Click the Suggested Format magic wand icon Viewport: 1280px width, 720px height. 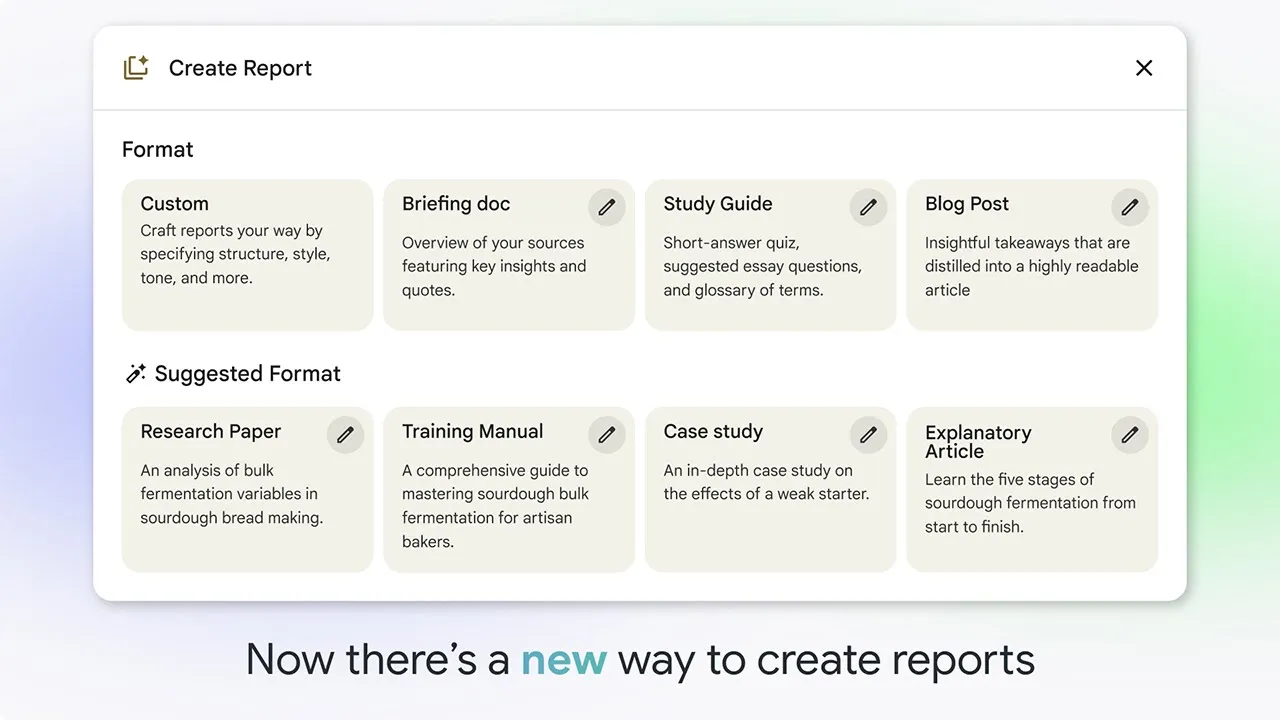click(135, 374)
